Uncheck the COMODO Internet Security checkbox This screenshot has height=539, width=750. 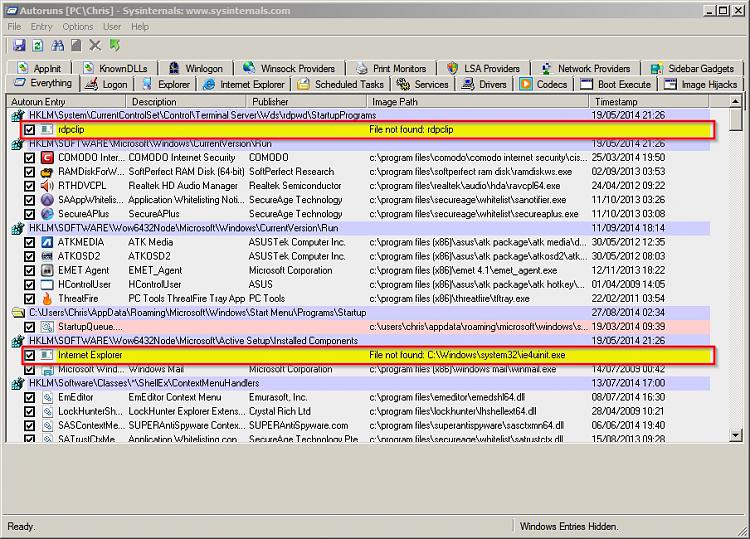point(30,158)
